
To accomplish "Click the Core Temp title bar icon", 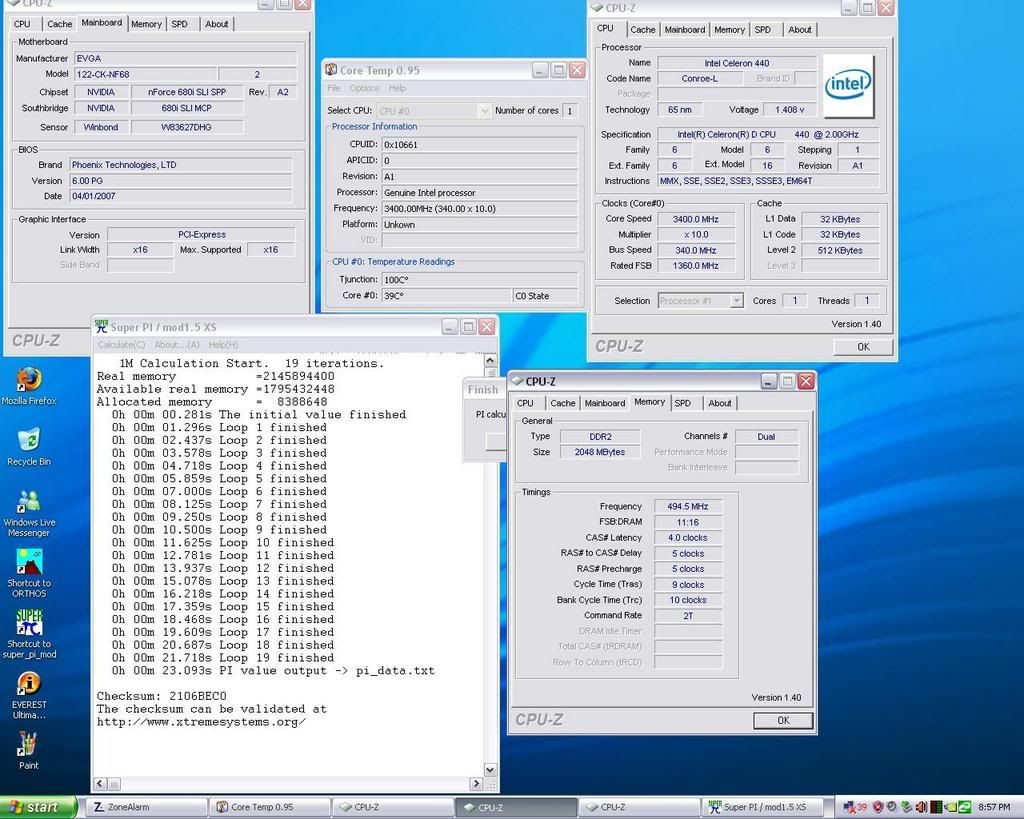I will tap(331, 70).
